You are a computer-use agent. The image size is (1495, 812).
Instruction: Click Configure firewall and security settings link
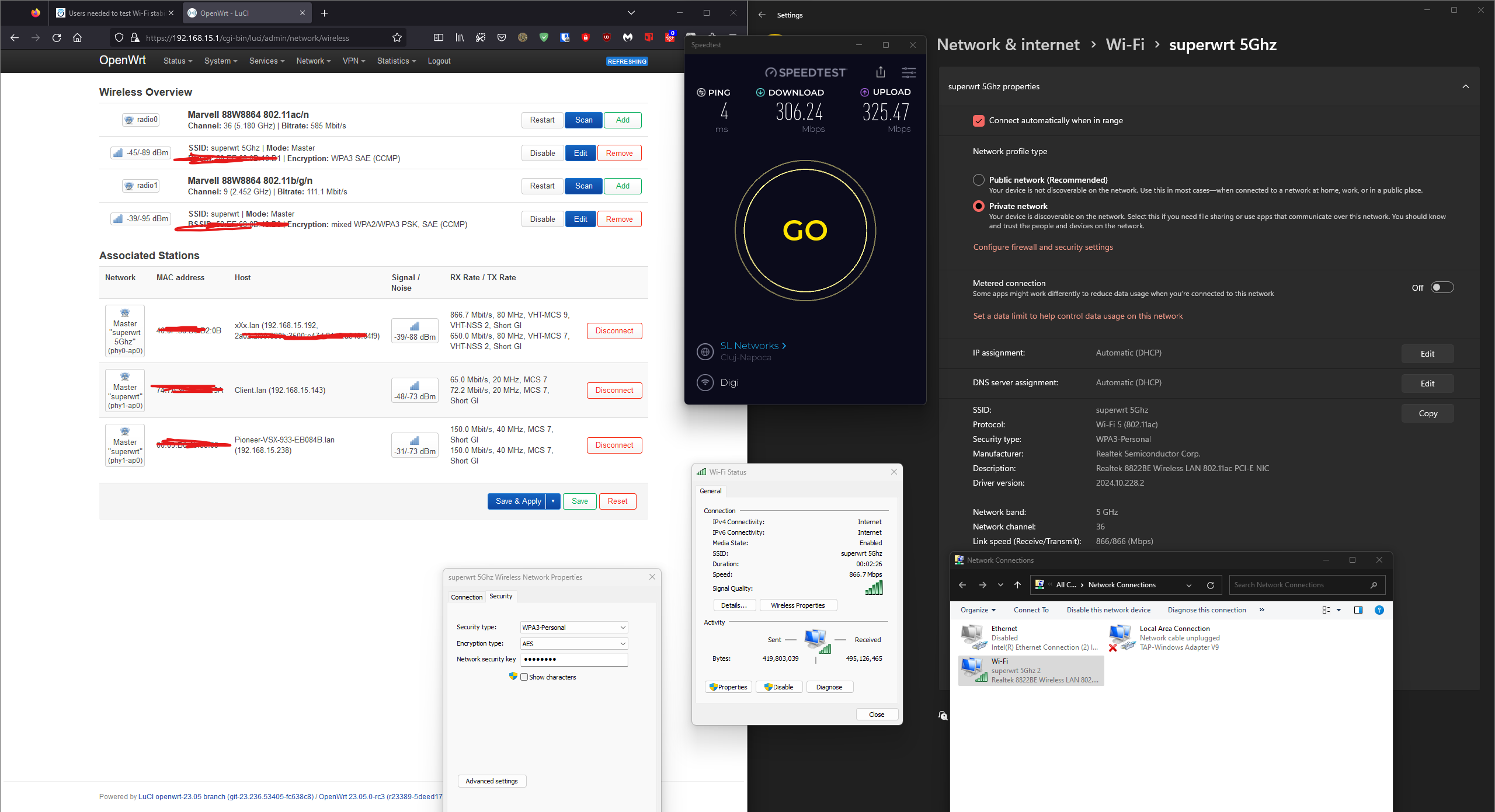point(1043,248)
